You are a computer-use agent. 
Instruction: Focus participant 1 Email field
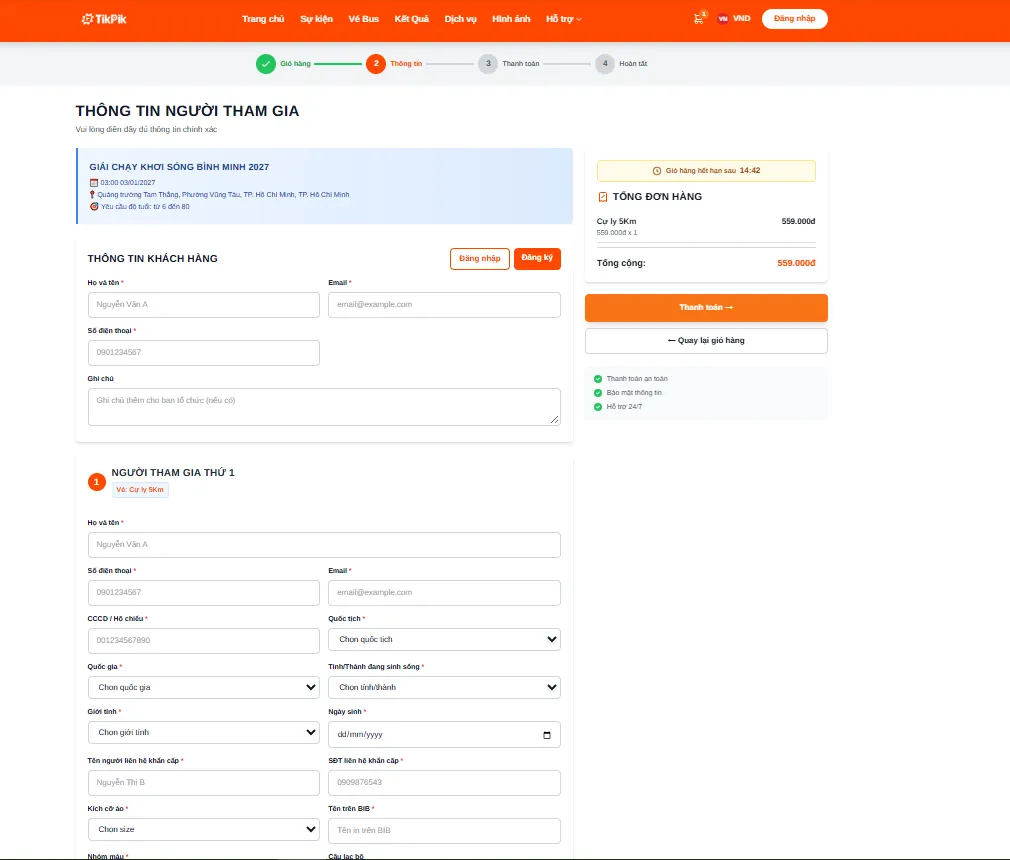tap(444, 593)
